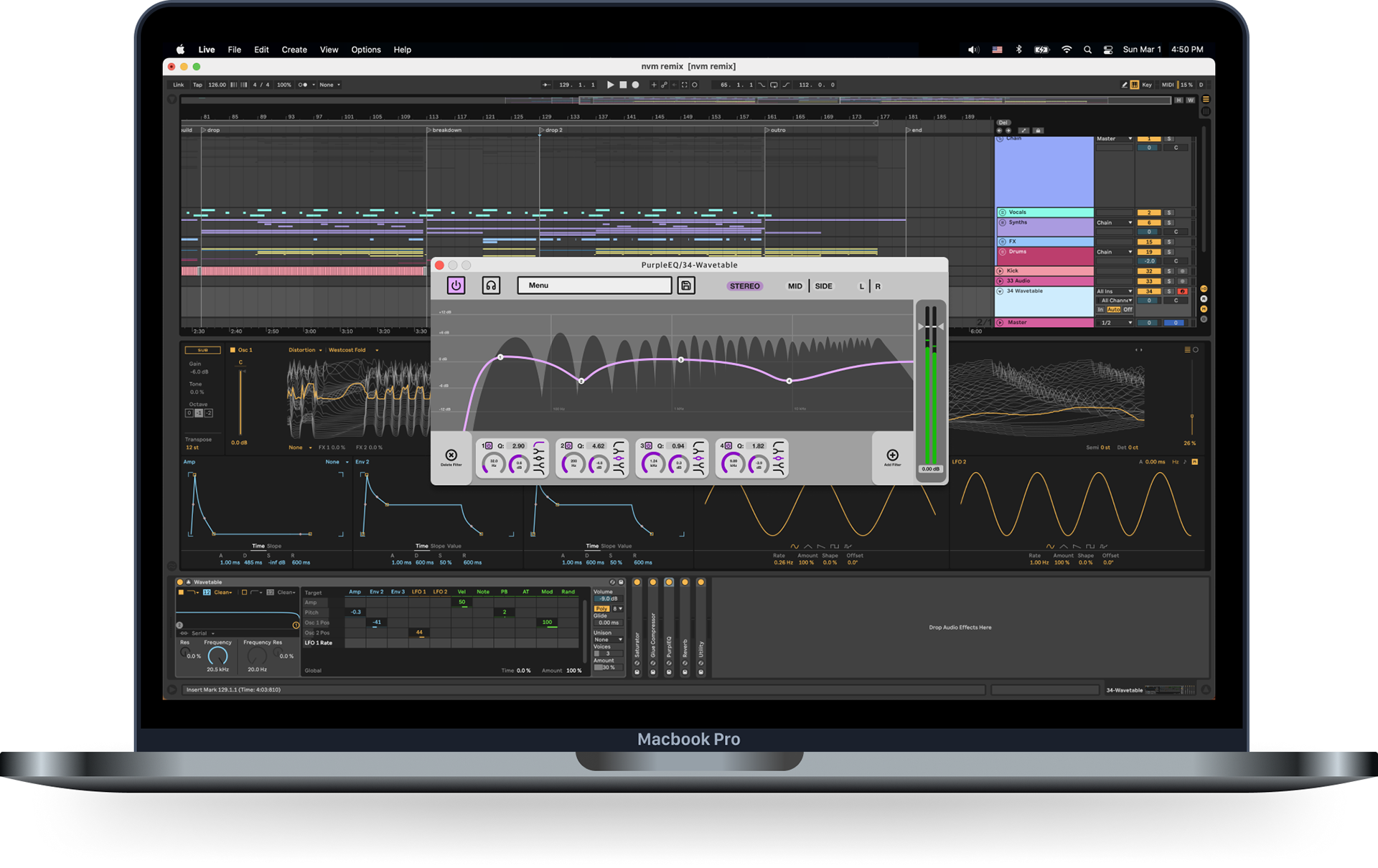Click the Tap tempo button

(197, 85)
